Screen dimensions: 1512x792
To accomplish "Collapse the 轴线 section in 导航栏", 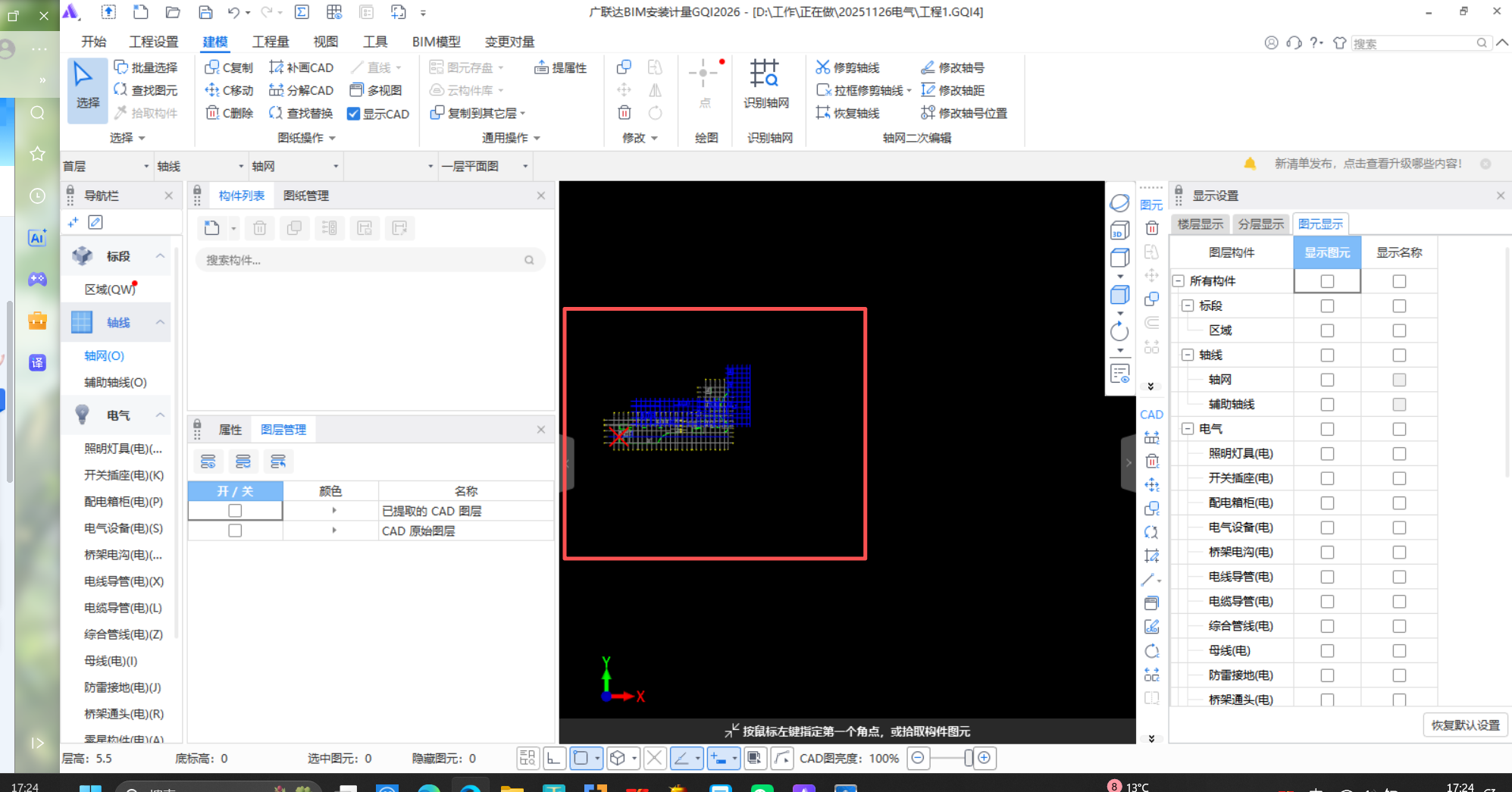I will [160, 322].
